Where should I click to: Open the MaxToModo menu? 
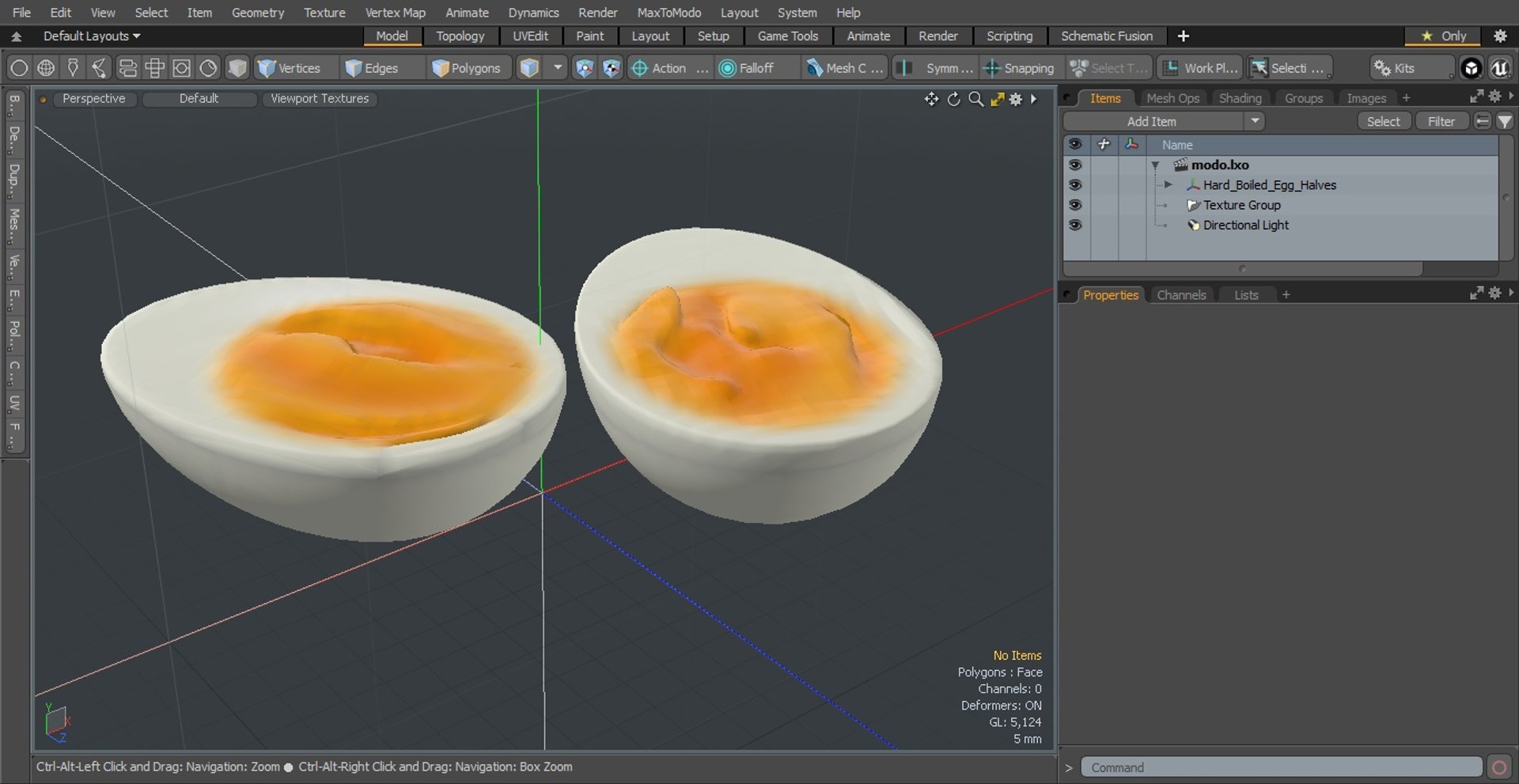(x=669, y=13)
